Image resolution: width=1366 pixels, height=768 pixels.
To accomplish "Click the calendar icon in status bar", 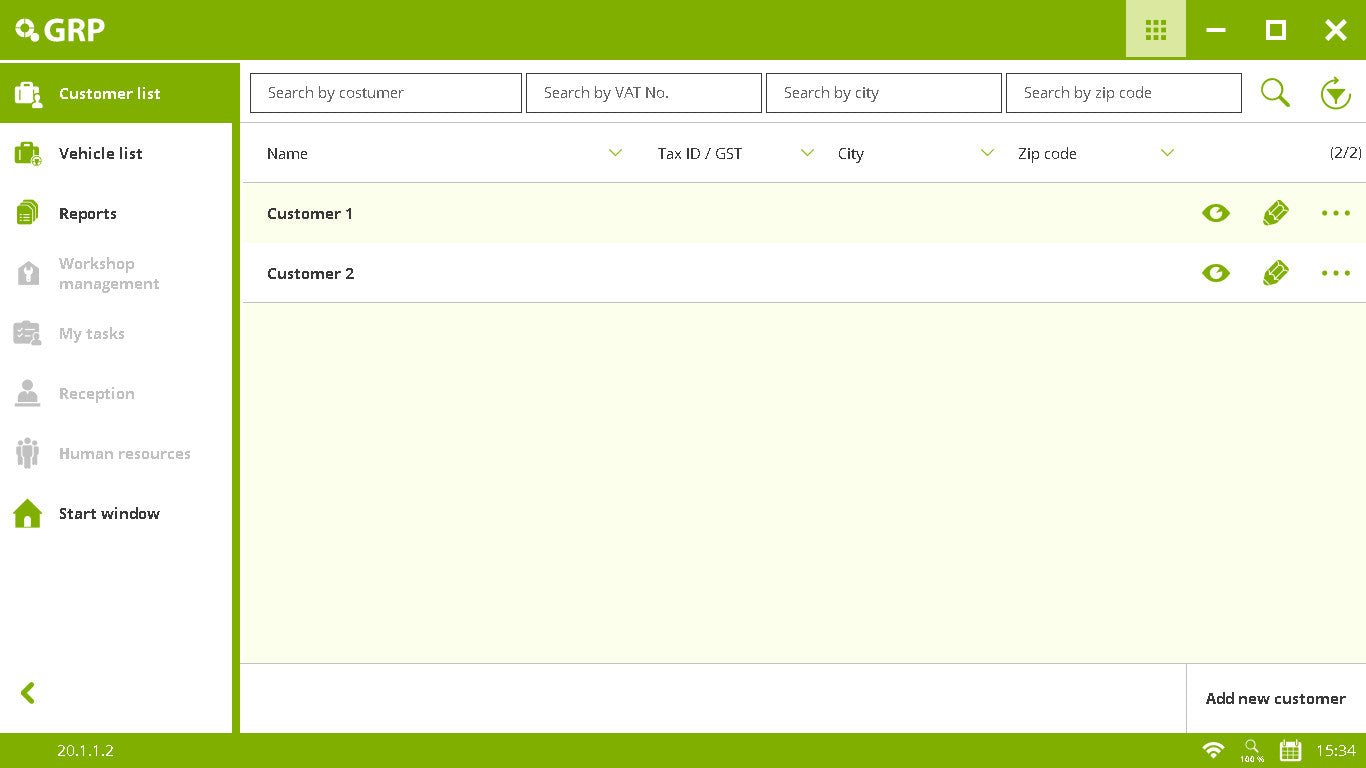I will click(x=1290, y=750).
